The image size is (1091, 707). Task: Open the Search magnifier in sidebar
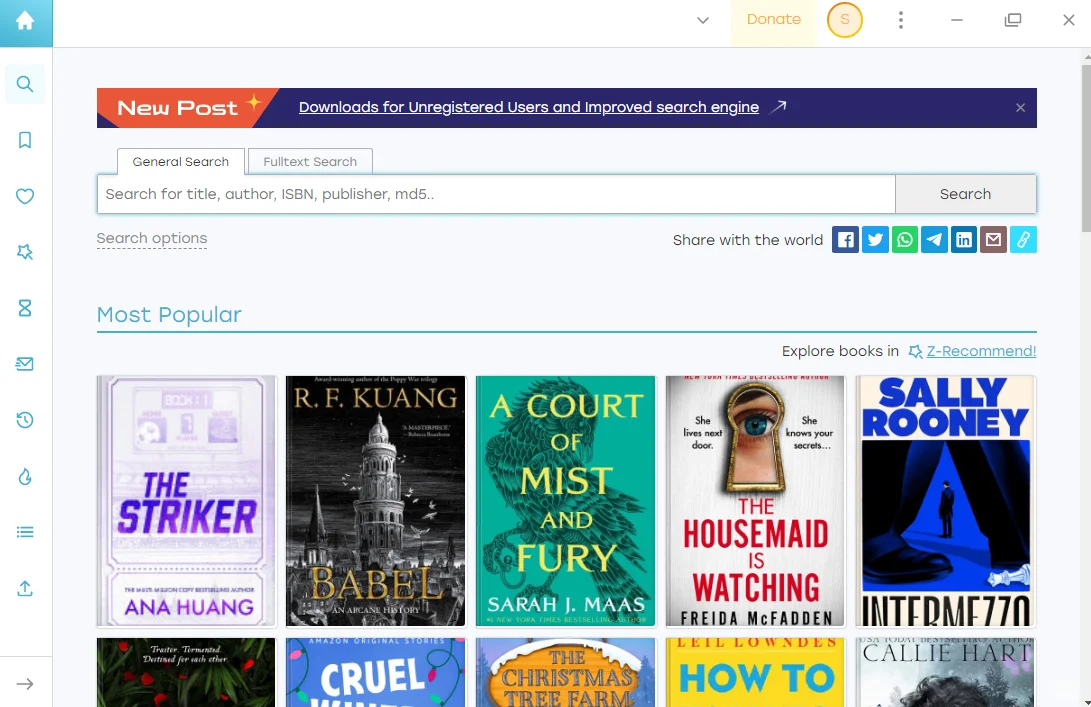25,84
